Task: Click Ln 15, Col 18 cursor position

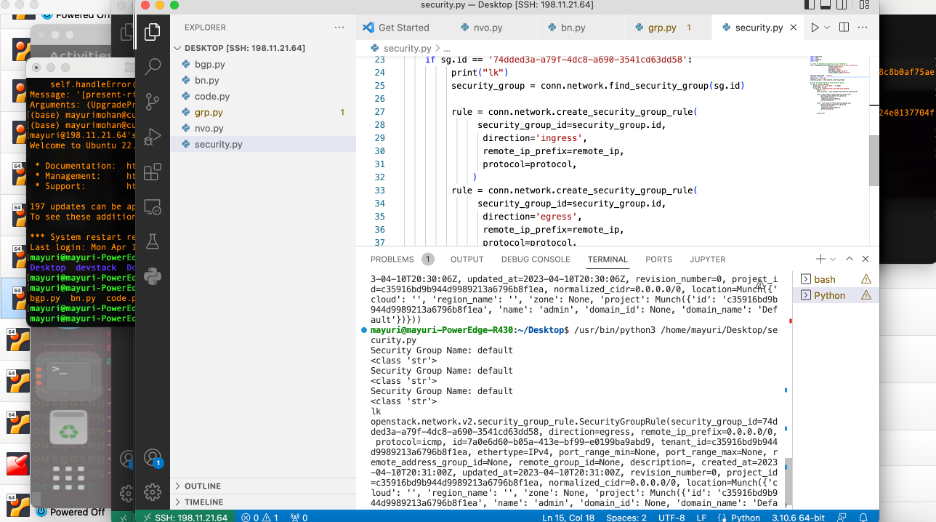Action: [568, 517]
